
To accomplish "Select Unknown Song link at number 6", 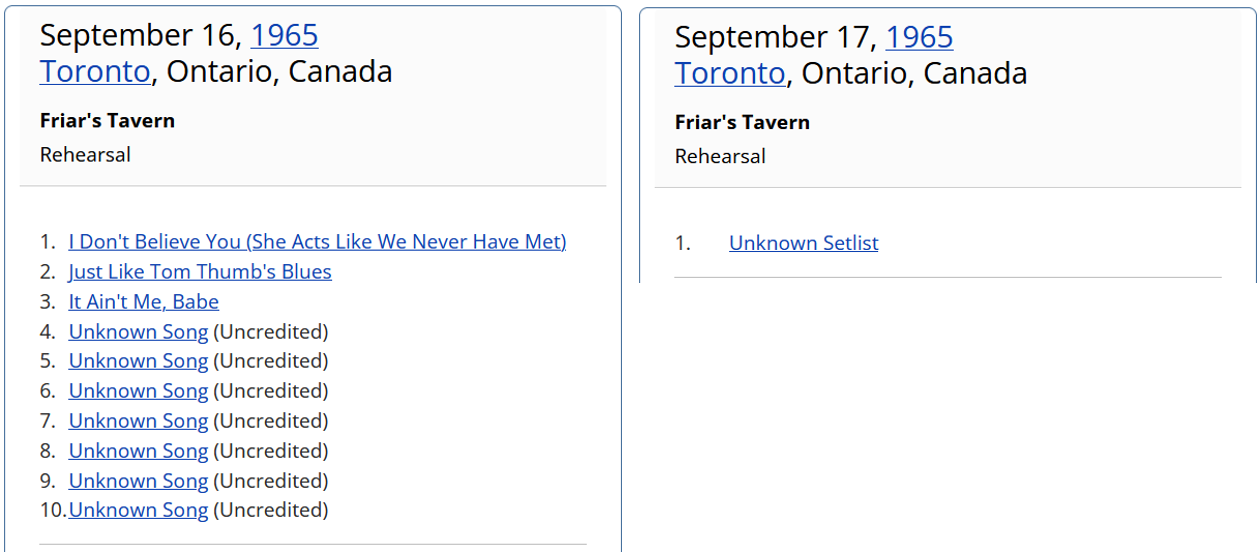I will click(x=138, y=391).
